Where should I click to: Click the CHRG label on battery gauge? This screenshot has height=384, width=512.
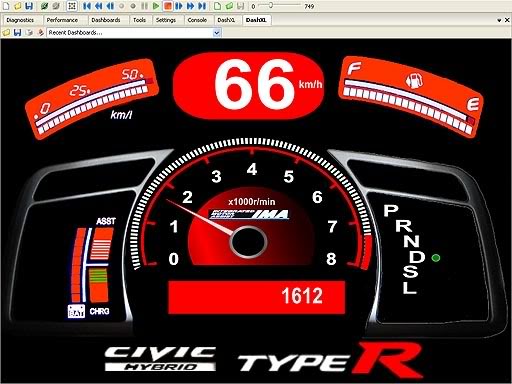point(99,311)
